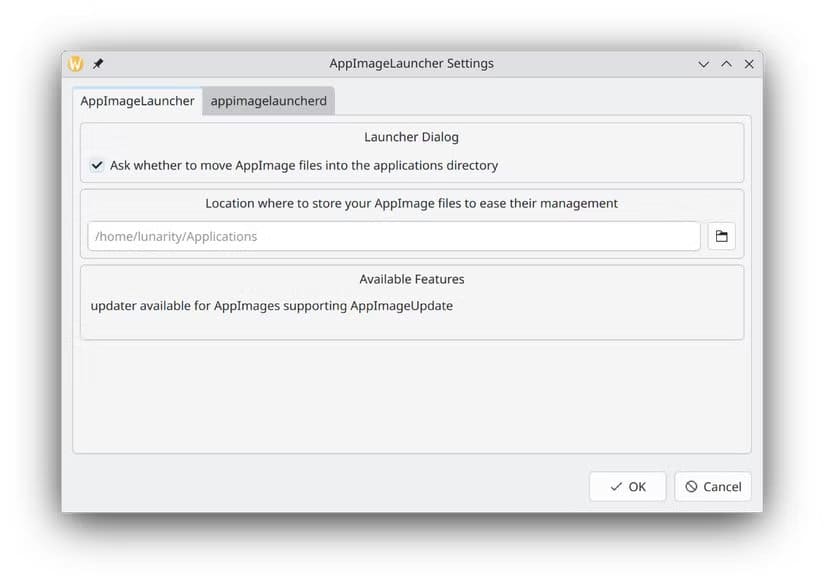Click the updater available for AppImages text
The image size is (825, 586).
coord(271,306)
